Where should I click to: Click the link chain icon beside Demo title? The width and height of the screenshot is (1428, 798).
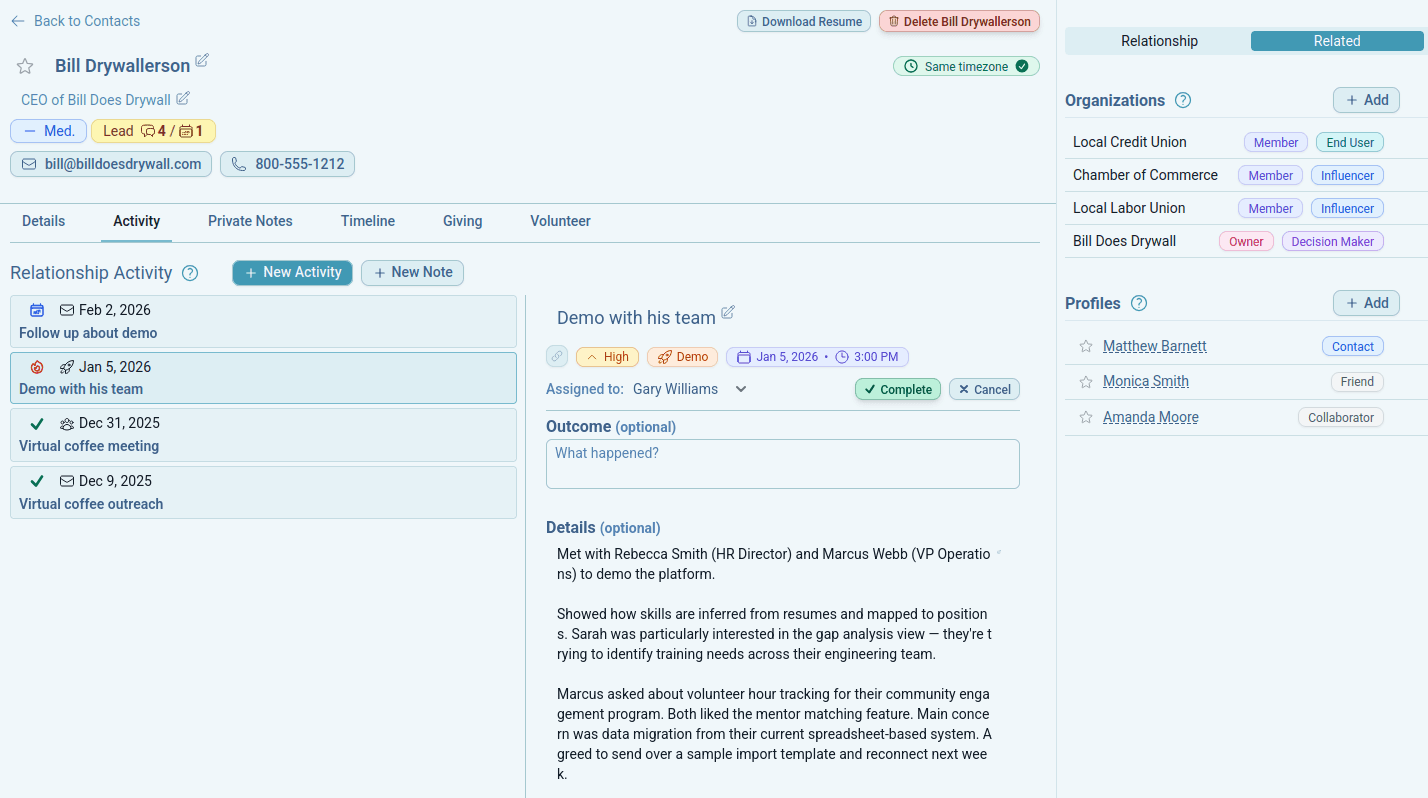[x=557, y=356]
